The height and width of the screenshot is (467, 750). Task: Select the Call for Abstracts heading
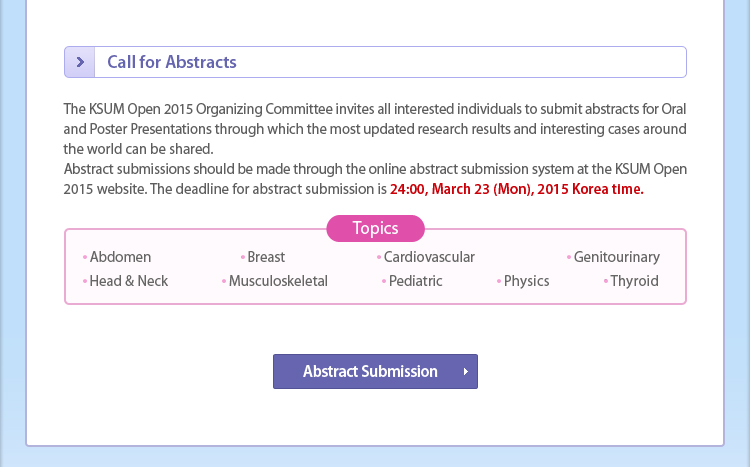click(x=172, y=62)
